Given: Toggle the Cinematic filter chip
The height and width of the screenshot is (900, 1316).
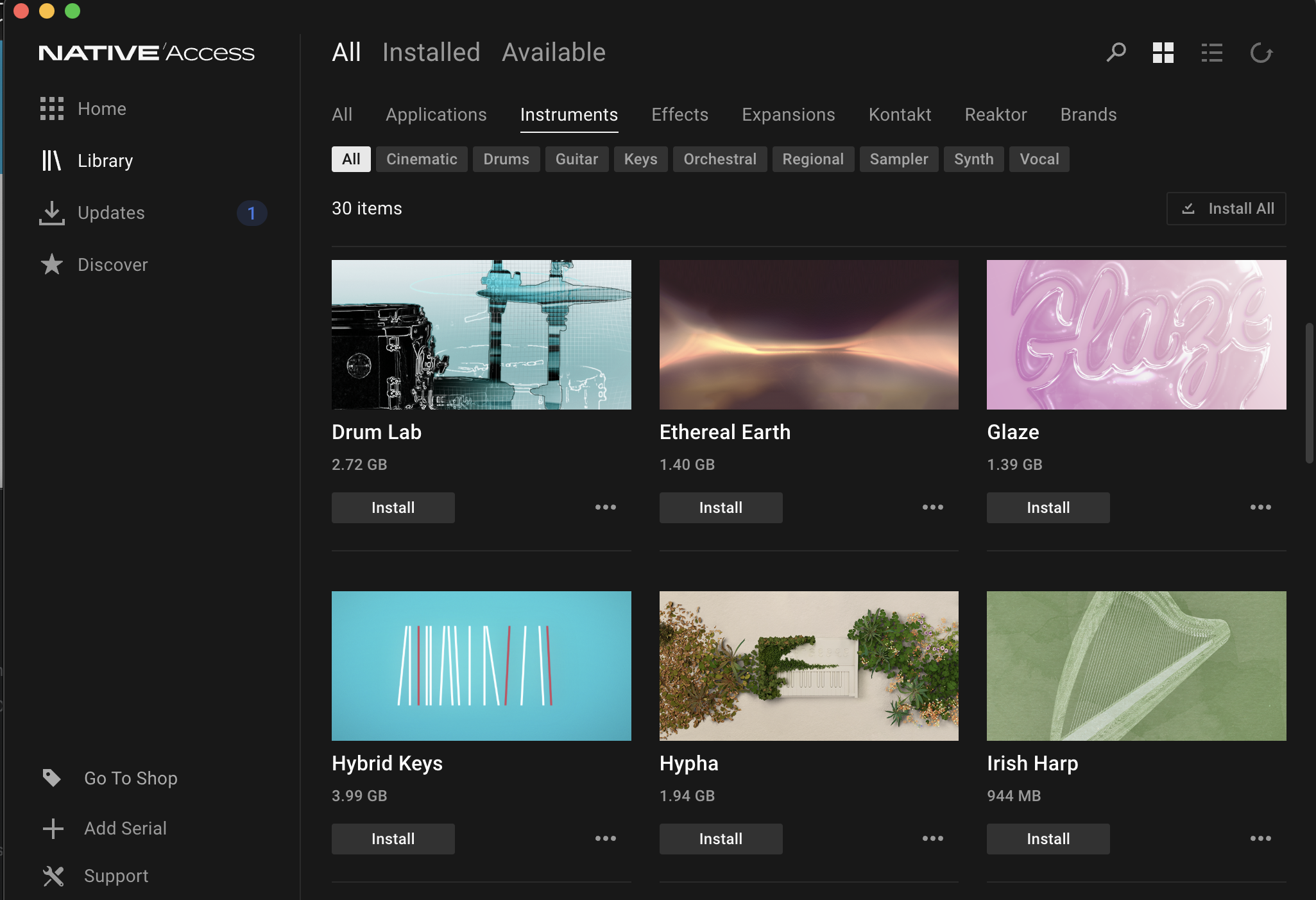Looking at the screenshot, I should (x=422, y=159).
